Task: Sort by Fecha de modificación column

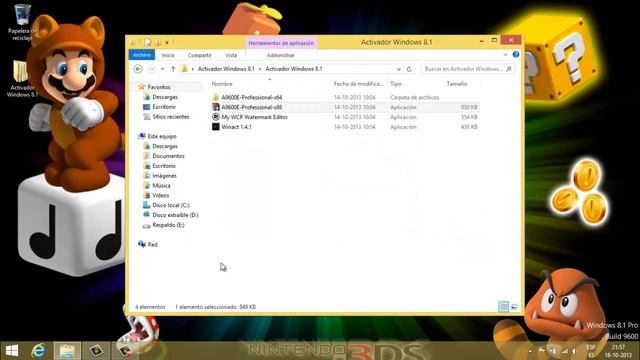Action: [x=358, y=84]
